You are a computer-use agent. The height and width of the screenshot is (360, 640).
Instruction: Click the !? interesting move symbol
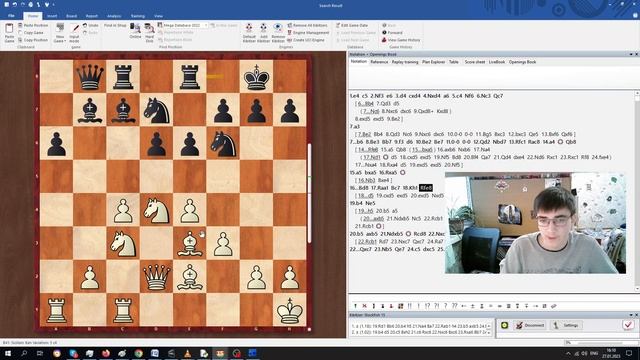(x=427, y=306)
